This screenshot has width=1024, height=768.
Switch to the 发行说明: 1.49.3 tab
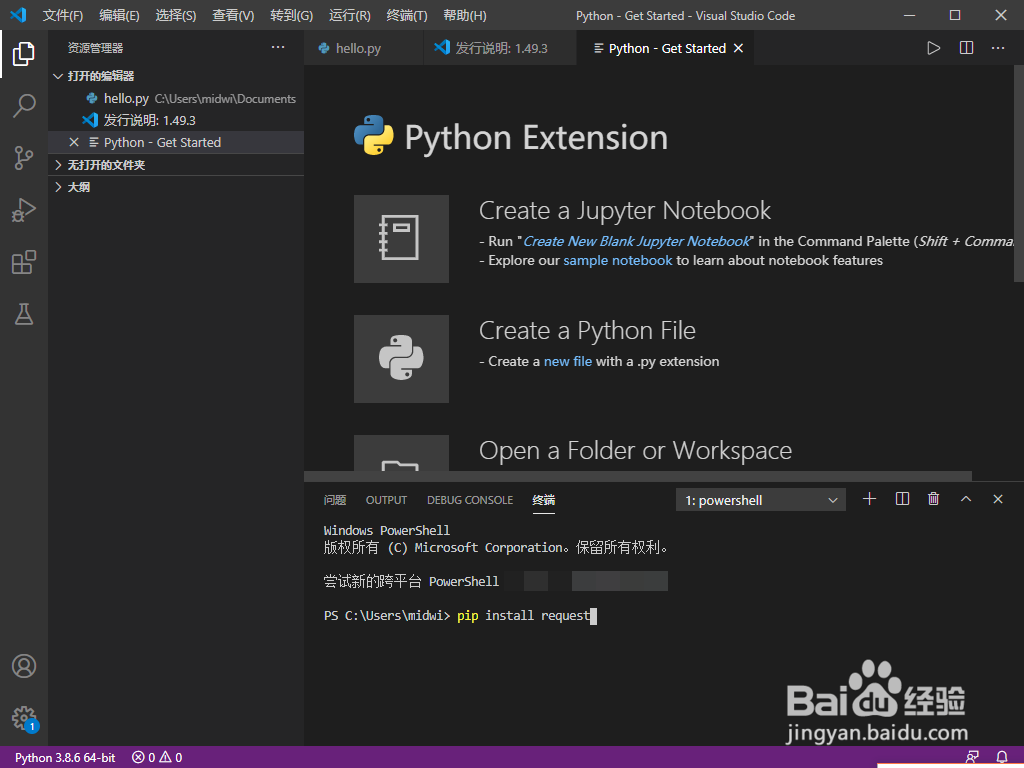(x=501, y=48)
